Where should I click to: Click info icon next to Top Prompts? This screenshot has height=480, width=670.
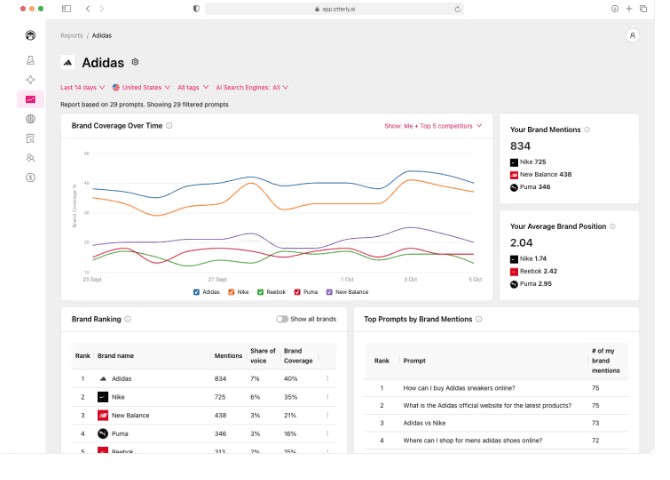[479, 319]
